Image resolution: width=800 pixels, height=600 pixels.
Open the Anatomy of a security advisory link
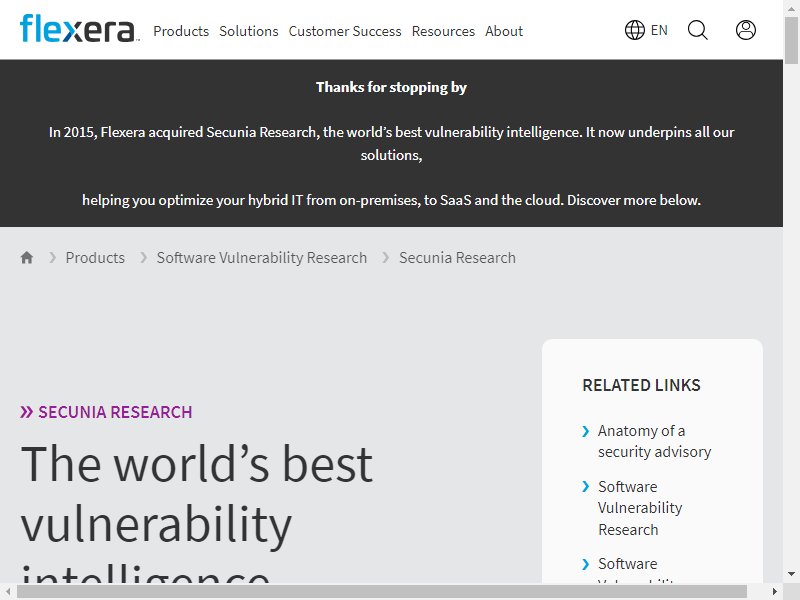(x=655, y=441)
